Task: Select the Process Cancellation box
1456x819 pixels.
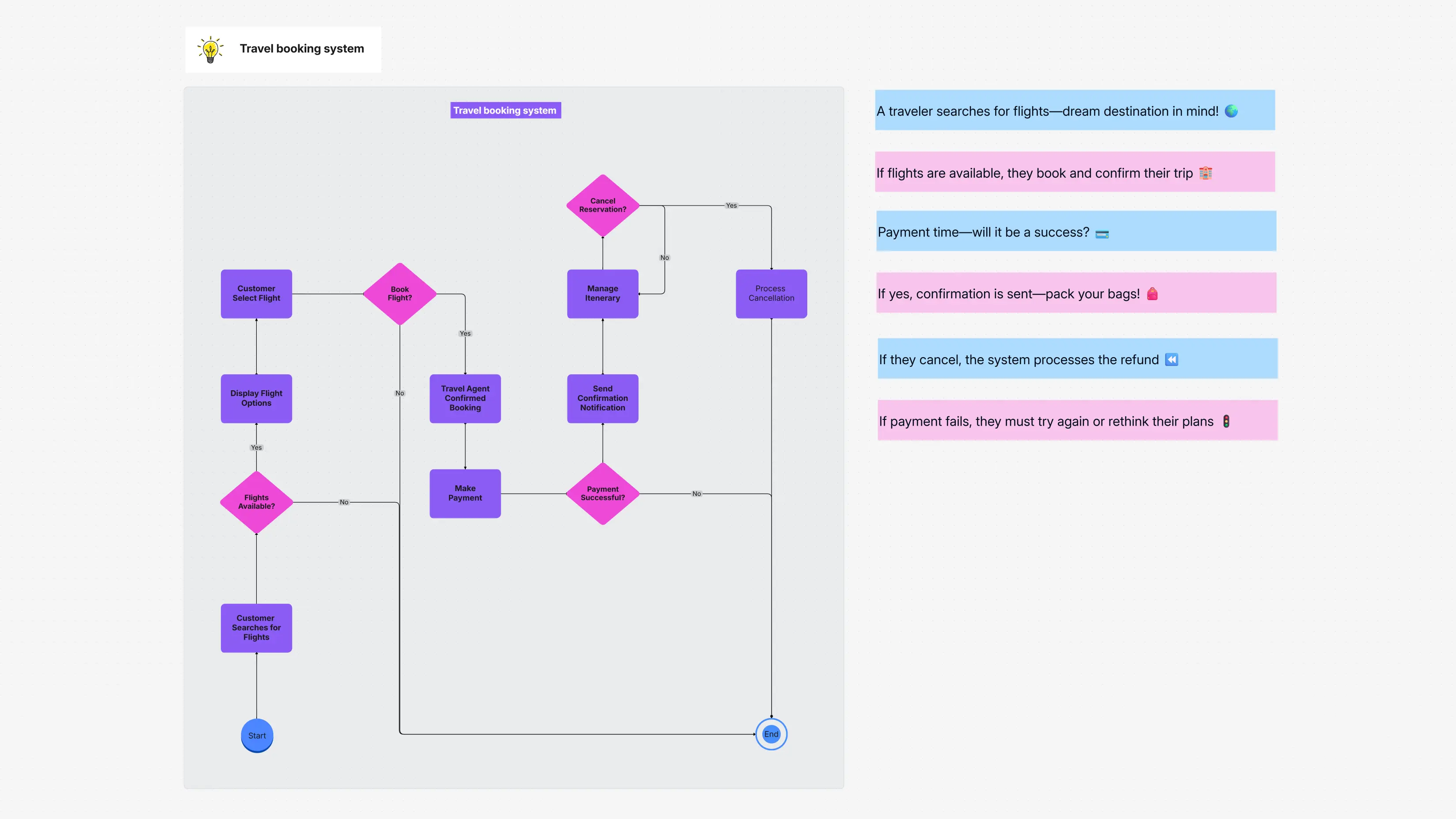Action: 771,294
